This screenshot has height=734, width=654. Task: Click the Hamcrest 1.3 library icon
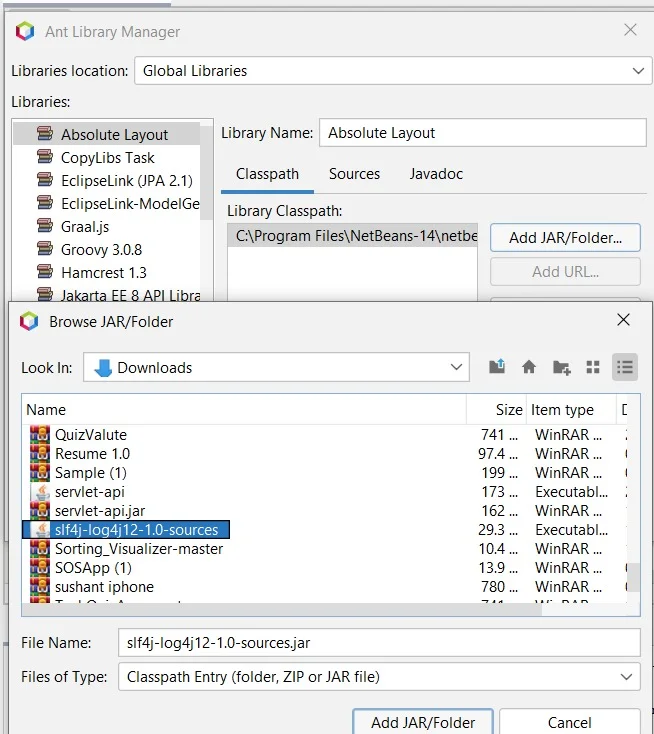[45, 272]
